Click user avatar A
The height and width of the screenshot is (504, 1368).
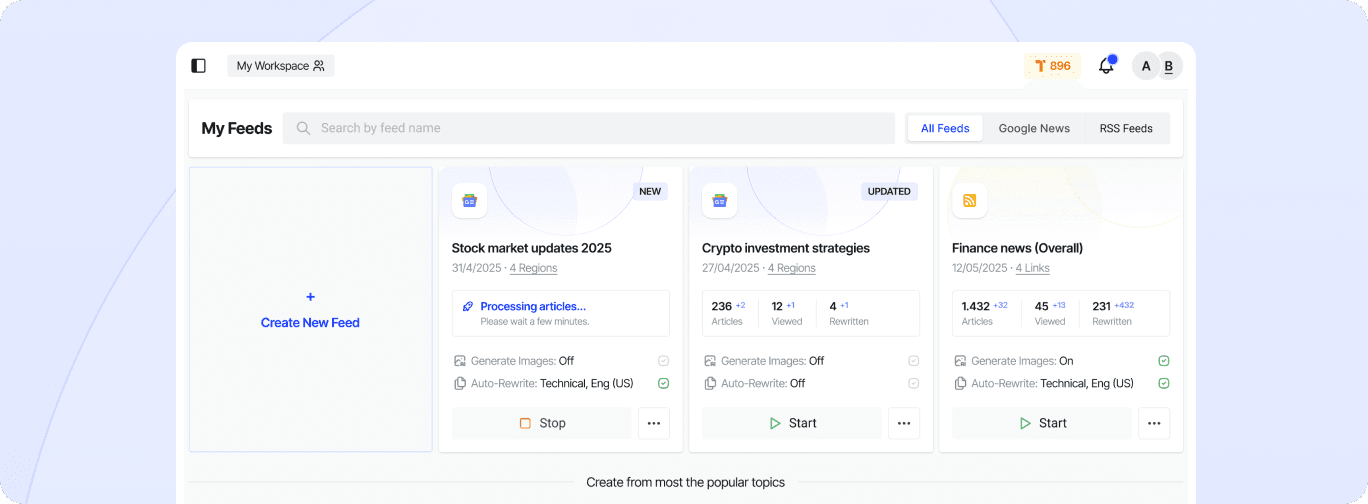point(1145,66)
